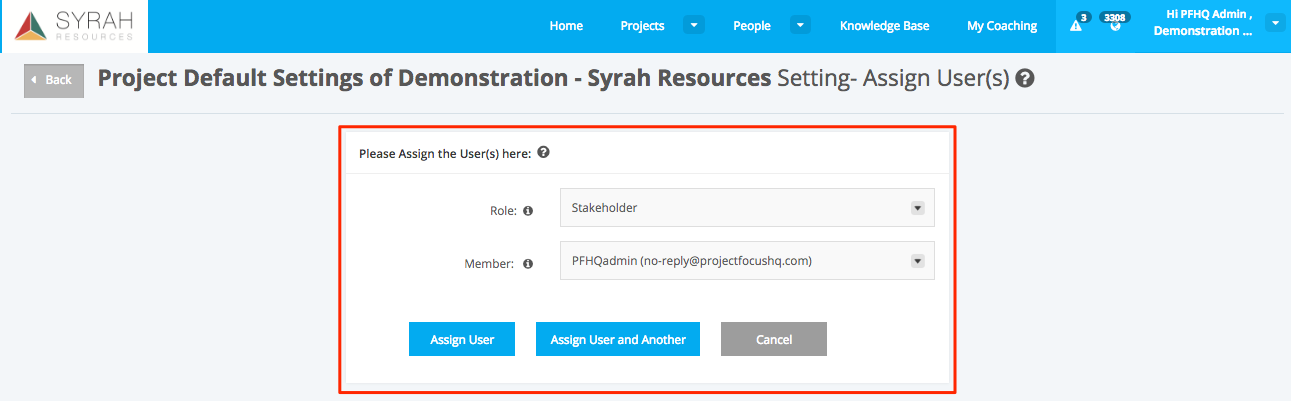Click the 'Hi PFHQ Admin' user greeting
The image size is (1291, 401).
1203,23
